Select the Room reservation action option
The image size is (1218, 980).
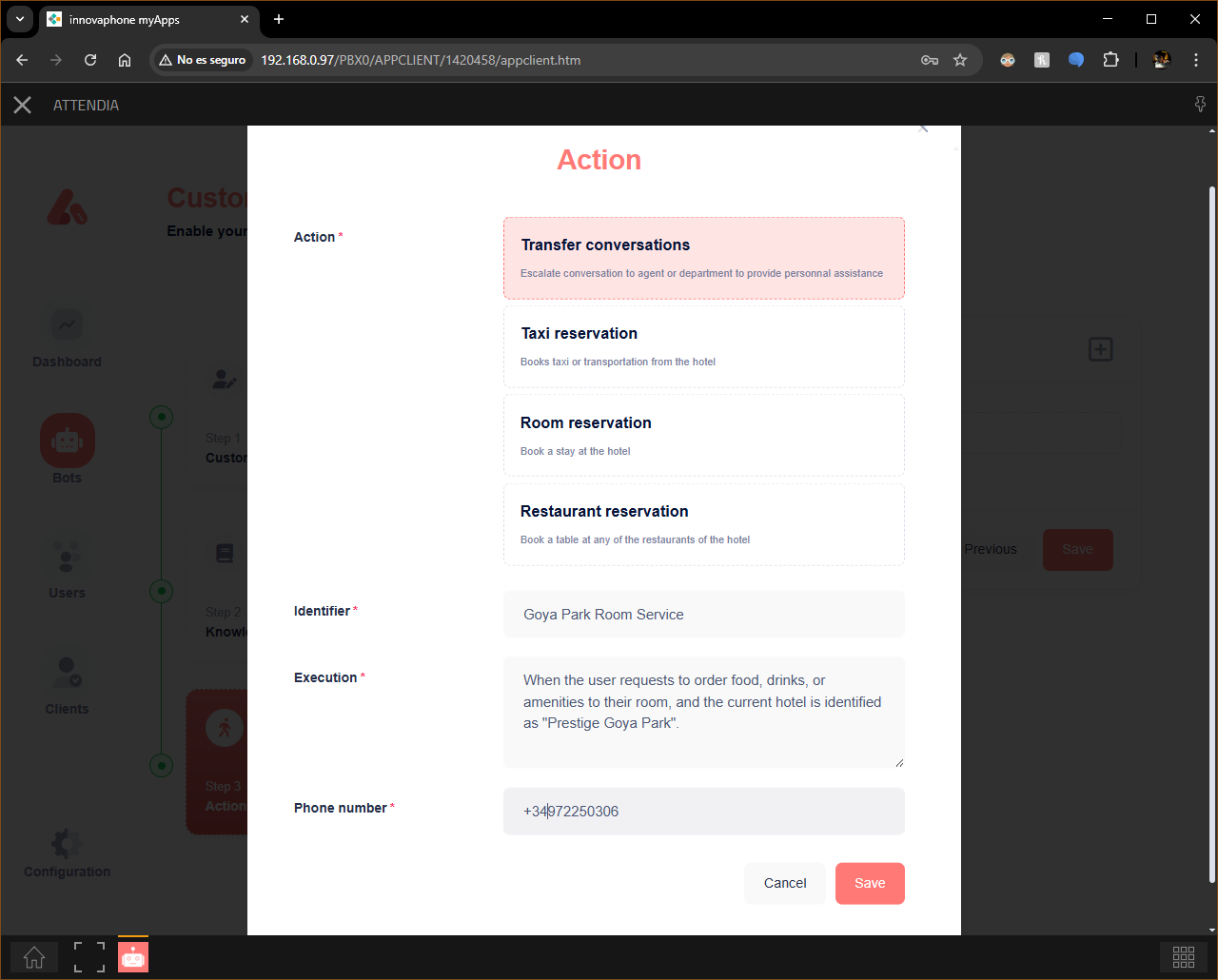pyautogui.click(x=704, y=436)
